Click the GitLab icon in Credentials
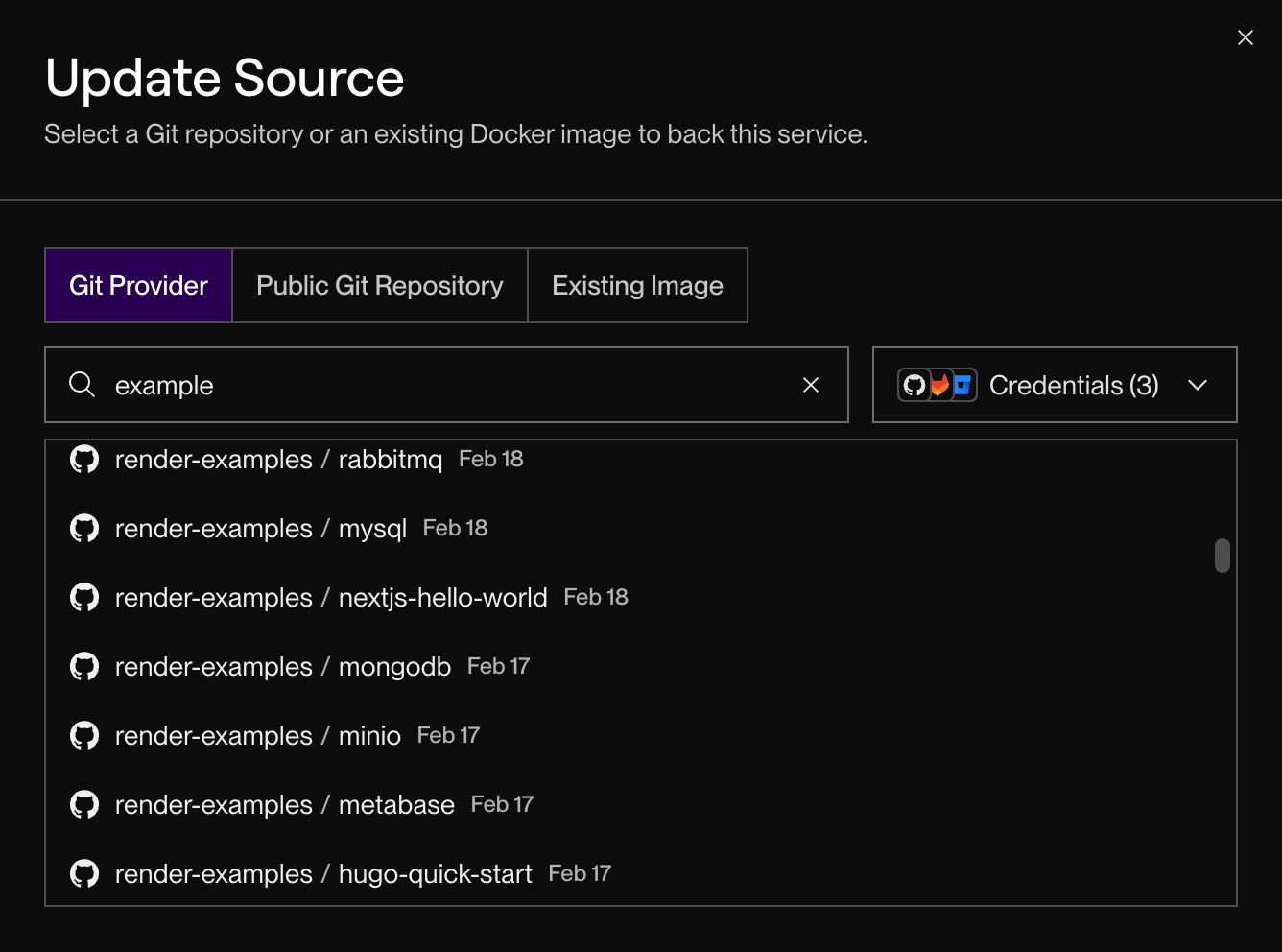 coord(939,385)
